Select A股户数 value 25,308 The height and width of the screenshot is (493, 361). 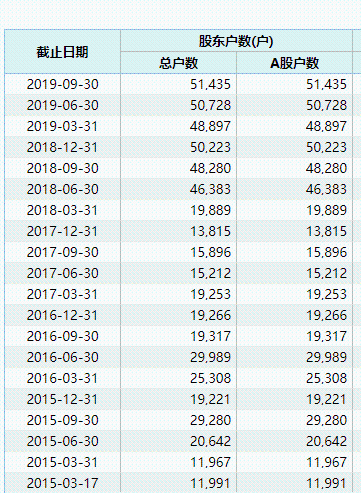(x=326, y=378)
